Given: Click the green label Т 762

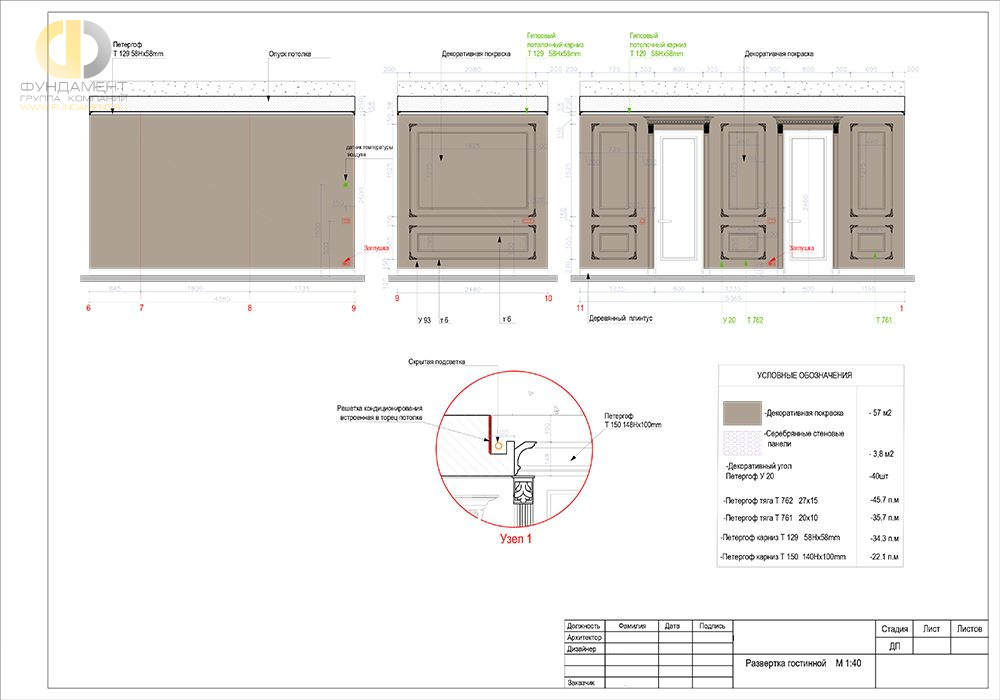Looking at the screenshot, I should click(754, 320).
